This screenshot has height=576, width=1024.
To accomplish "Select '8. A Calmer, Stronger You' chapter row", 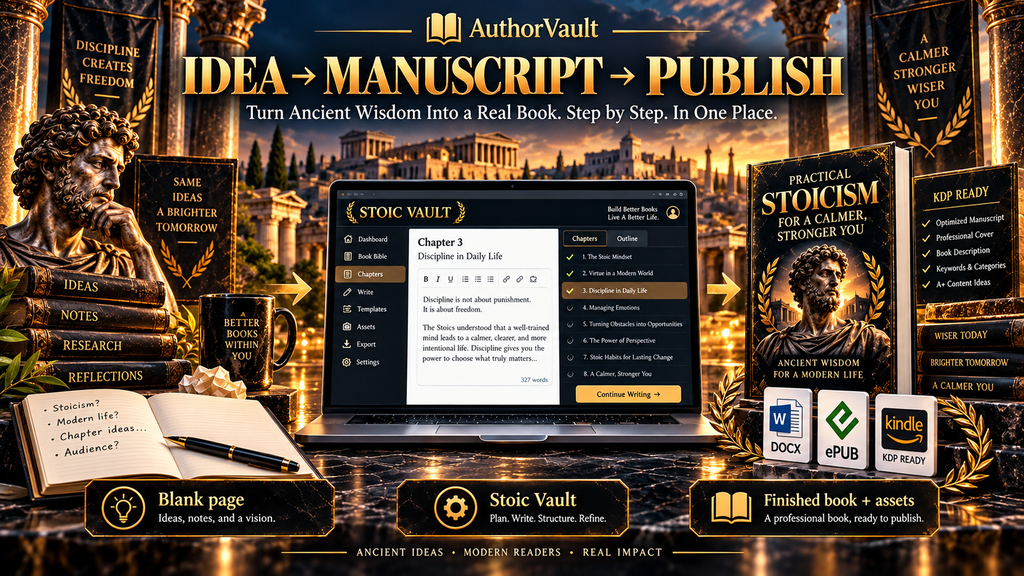I will [x=626, y=374].
